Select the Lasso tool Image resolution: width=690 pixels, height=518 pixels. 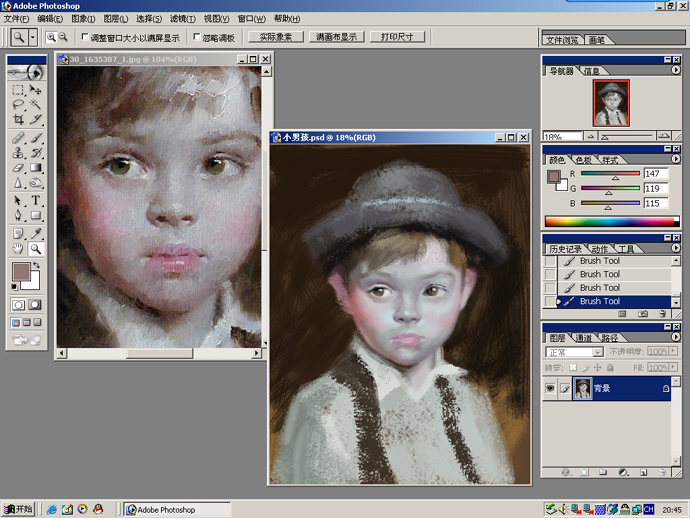point(18,104)
